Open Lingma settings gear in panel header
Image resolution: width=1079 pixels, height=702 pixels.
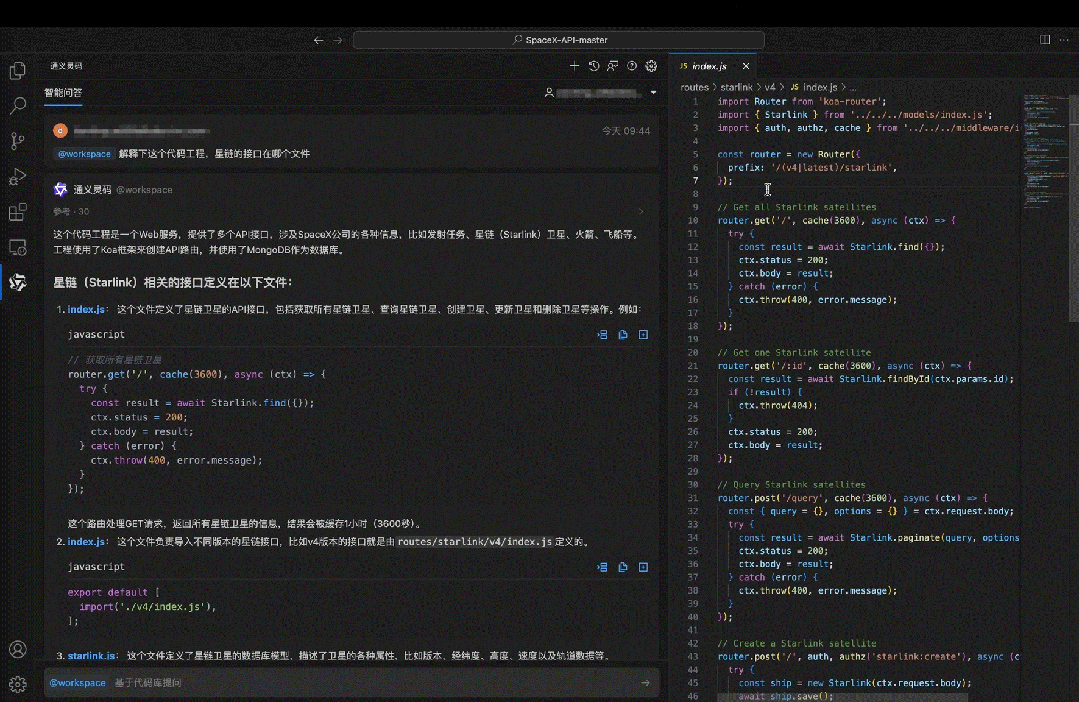tap(651, 66)
